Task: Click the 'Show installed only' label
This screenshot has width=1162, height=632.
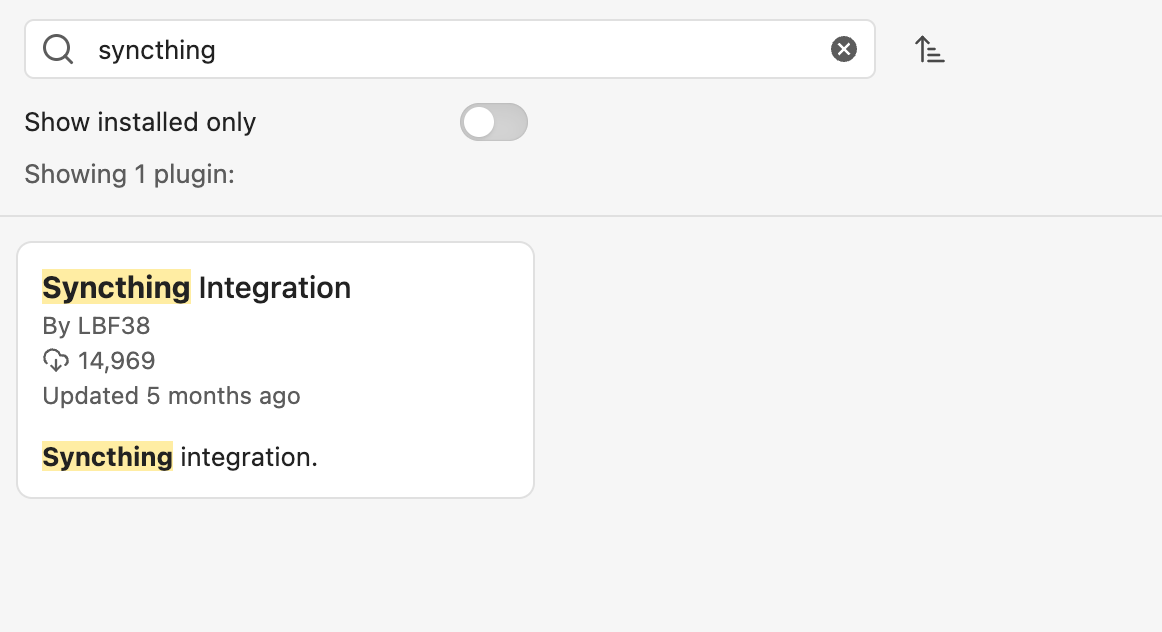Action: (140, 122)
